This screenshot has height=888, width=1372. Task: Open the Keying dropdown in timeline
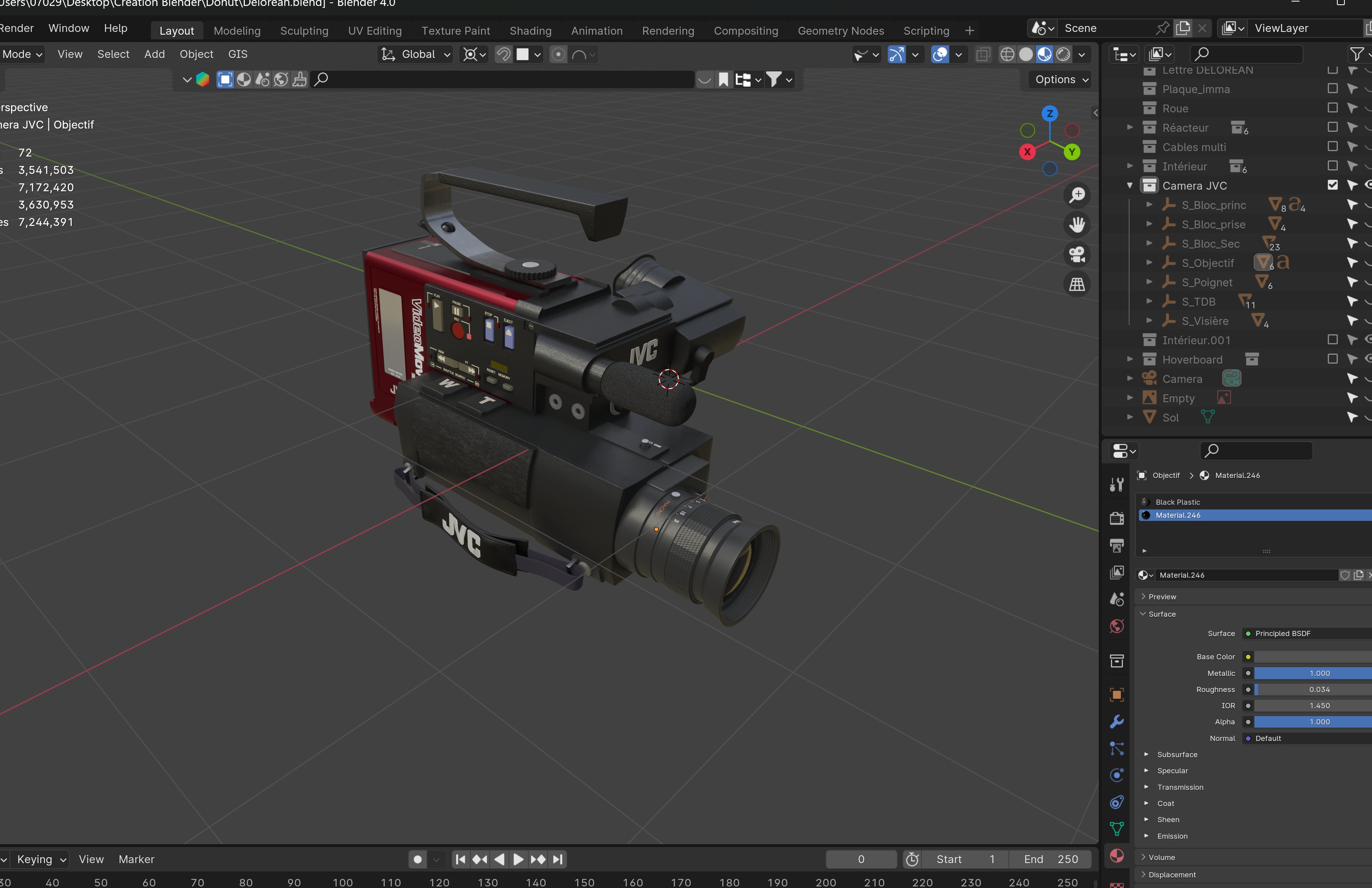click(x=41, y=860)
